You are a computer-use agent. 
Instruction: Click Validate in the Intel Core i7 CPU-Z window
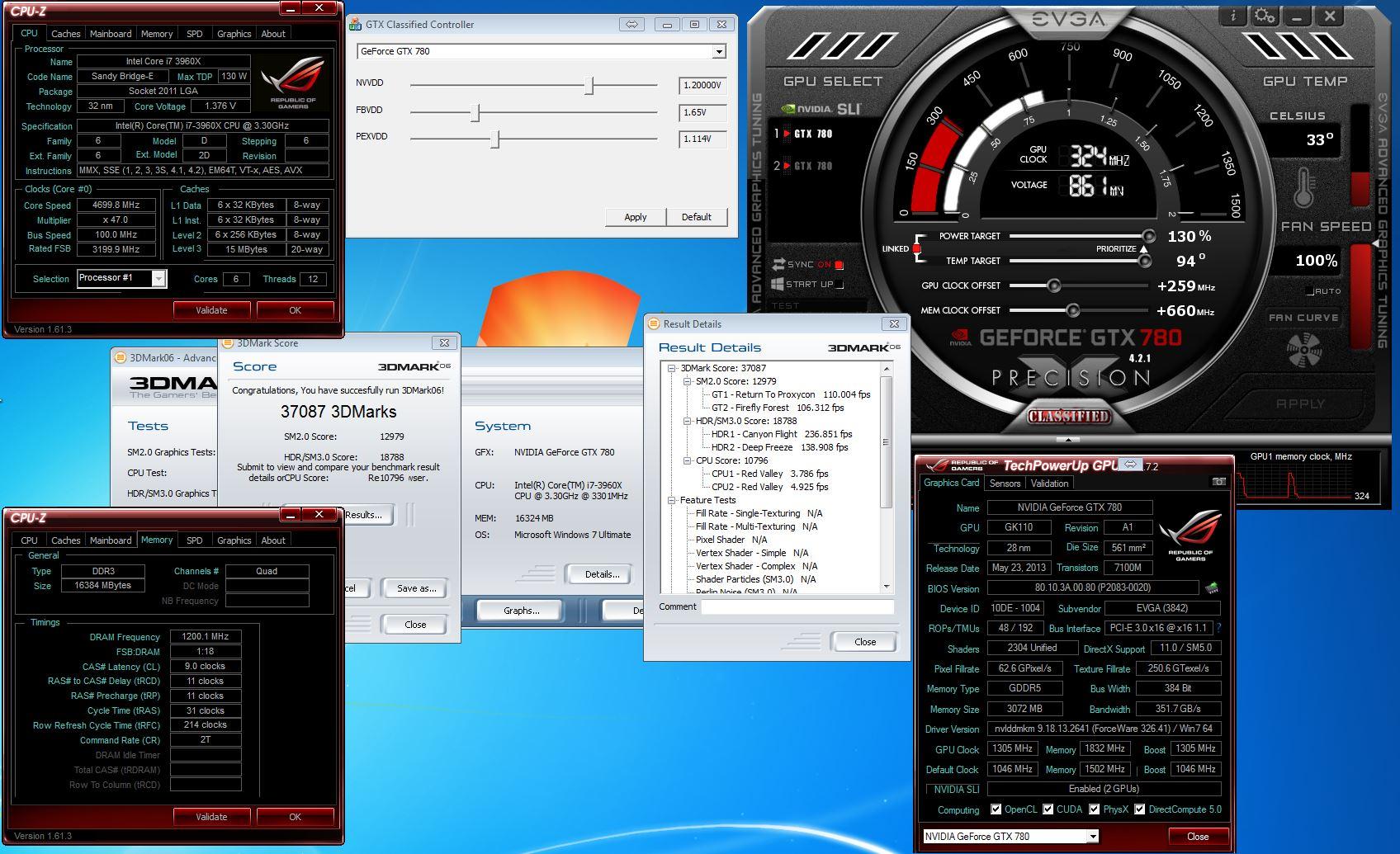click(211, 310)
